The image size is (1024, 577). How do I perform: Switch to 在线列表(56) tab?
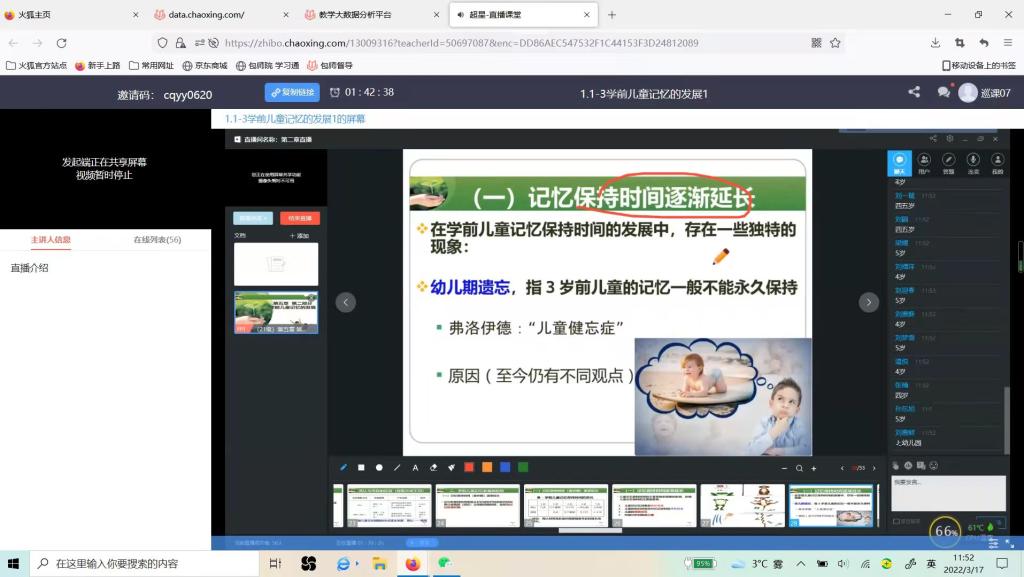[157, 240]
